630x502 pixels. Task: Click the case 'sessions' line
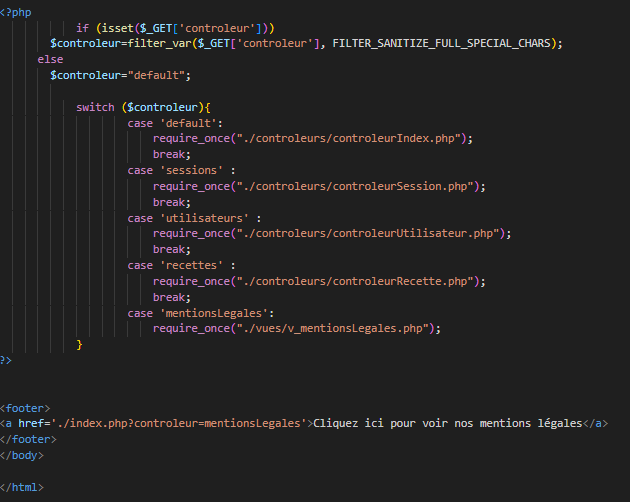point(182,170)
